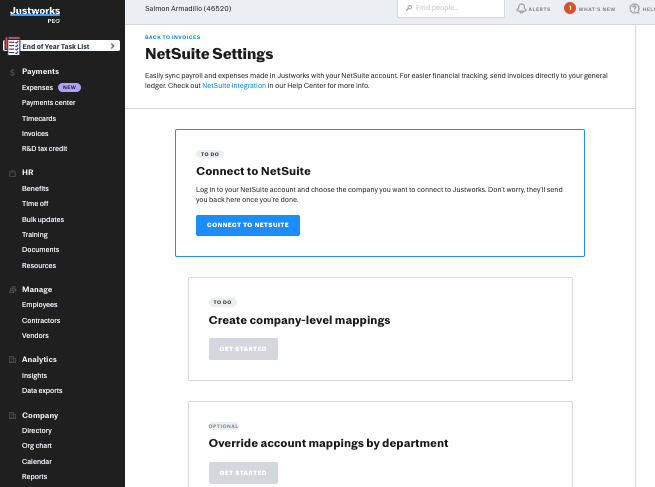
Task: Click the search magnifier icon
Action: point(409,8)
